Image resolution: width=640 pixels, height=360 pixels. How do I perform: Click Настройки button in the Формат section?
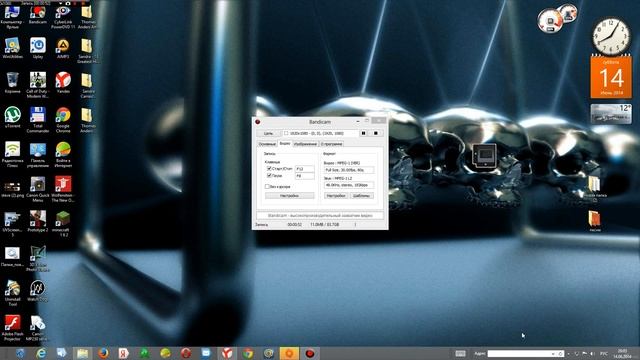(x=336, y=196)
